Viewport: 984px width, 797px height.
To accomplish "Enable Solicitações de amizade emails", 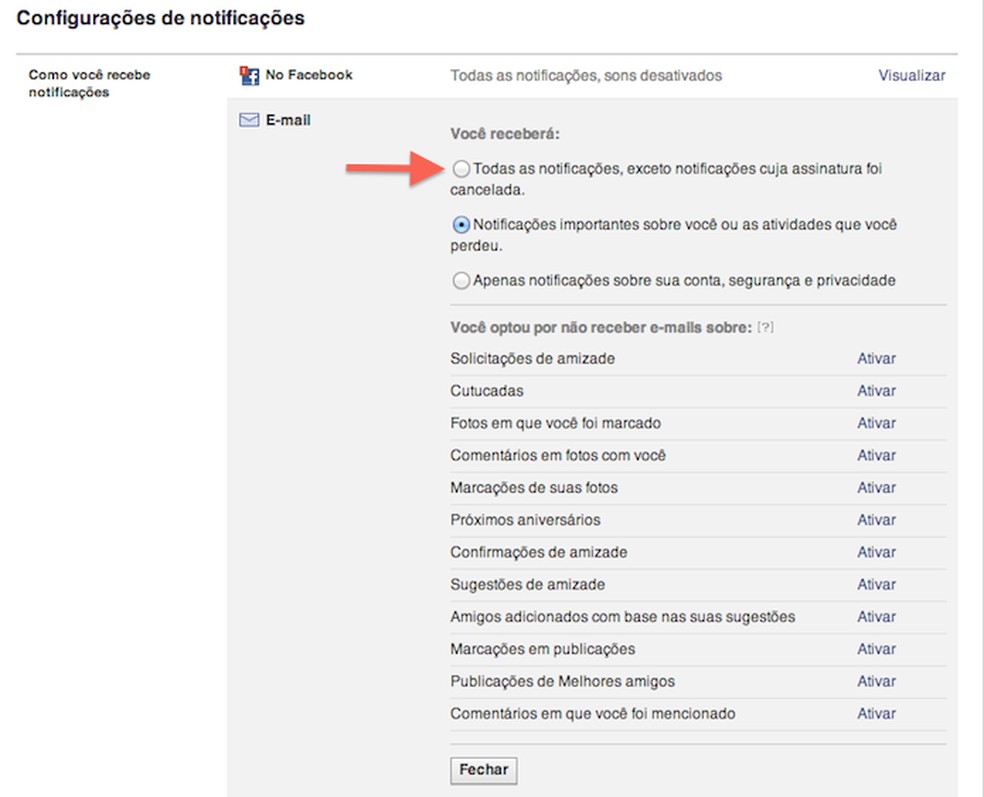I will 876,358.
